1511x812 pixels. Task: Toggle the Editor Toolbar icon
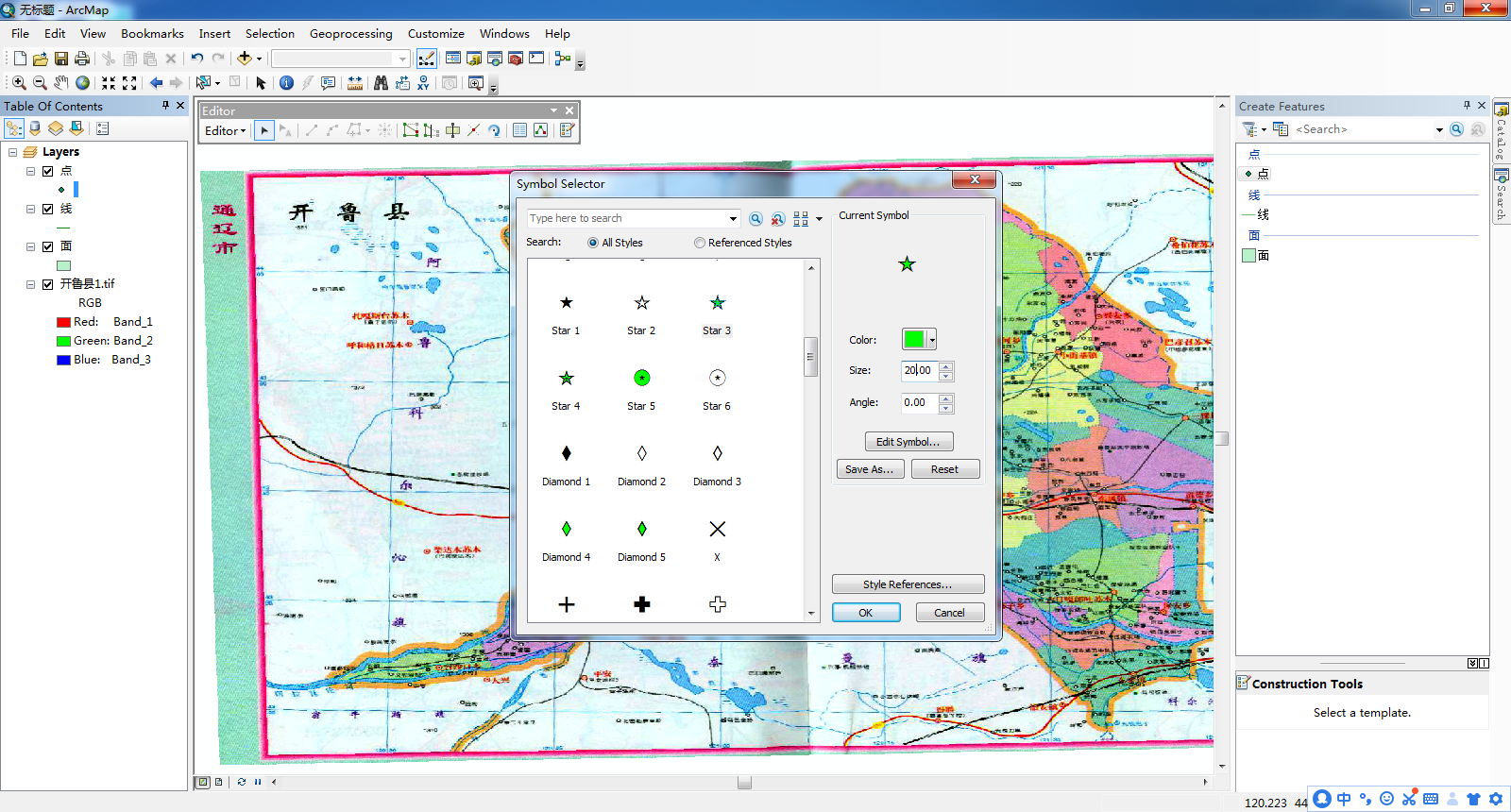427,59
